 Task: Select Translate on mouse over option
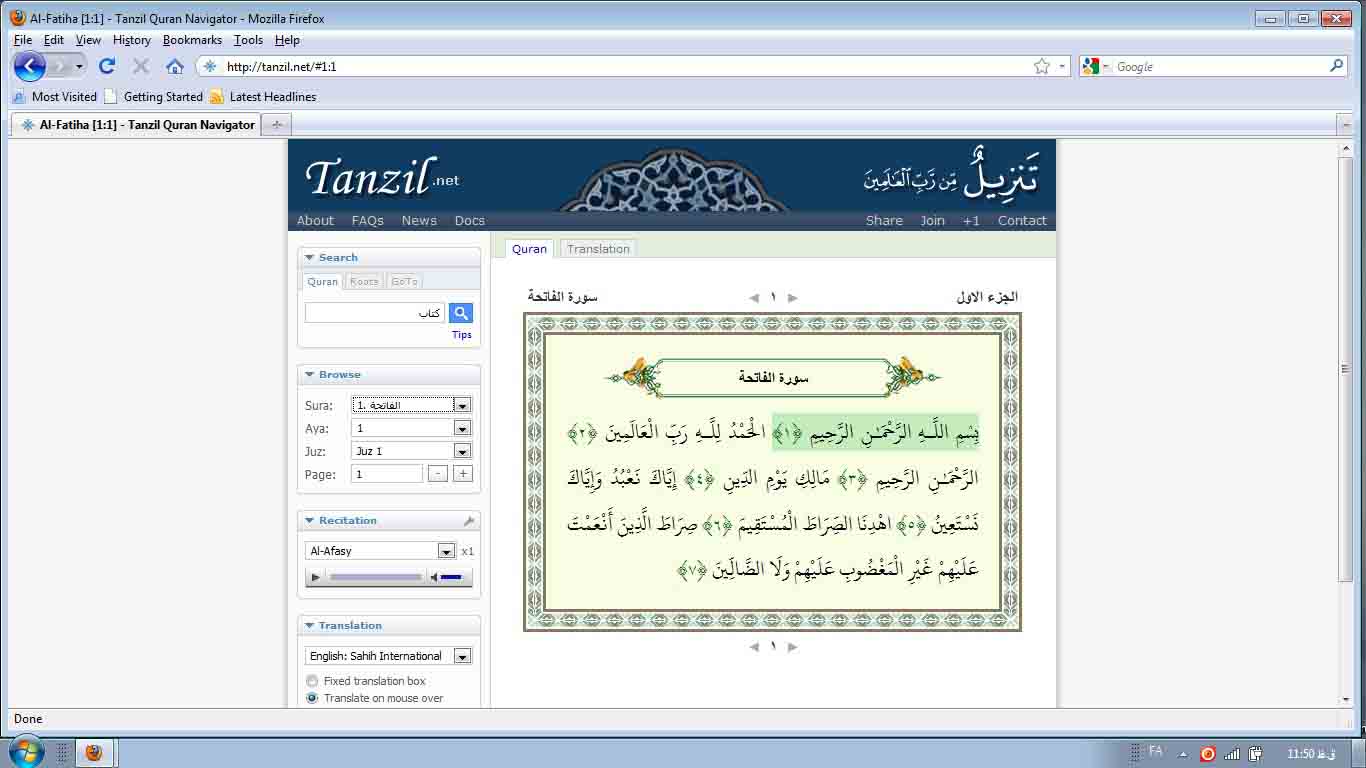point(312,698)
